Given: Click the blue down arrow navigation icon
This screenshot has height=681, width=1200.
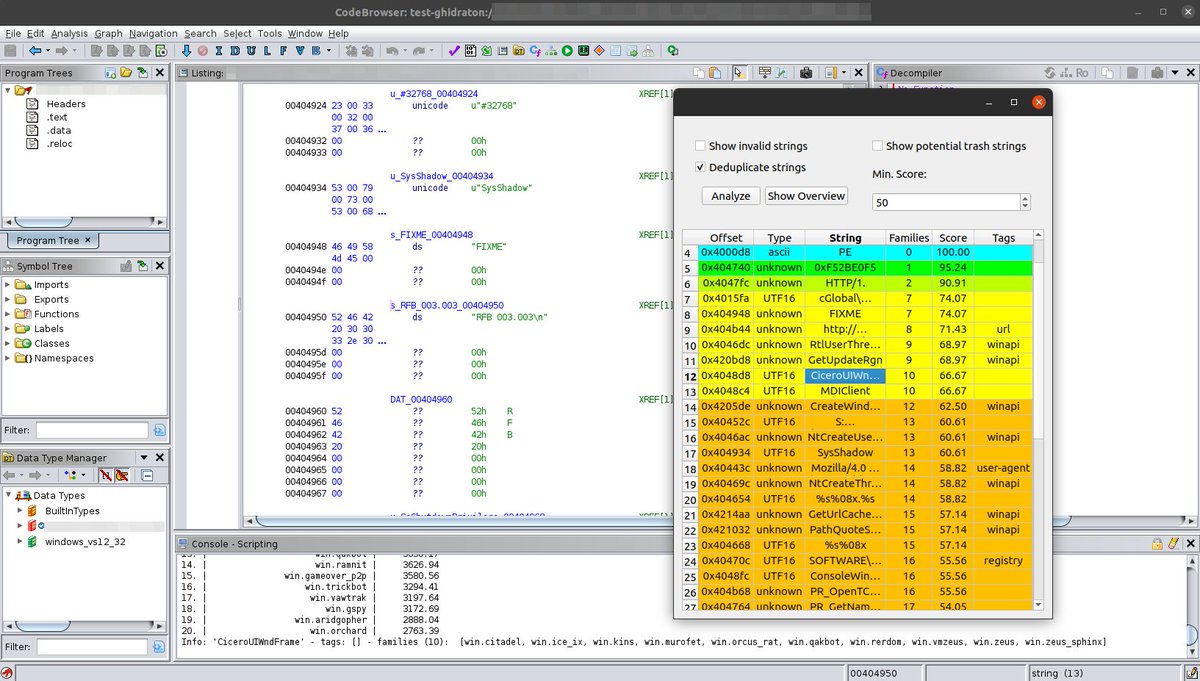Looking at the screenshot, I should 186,50.
